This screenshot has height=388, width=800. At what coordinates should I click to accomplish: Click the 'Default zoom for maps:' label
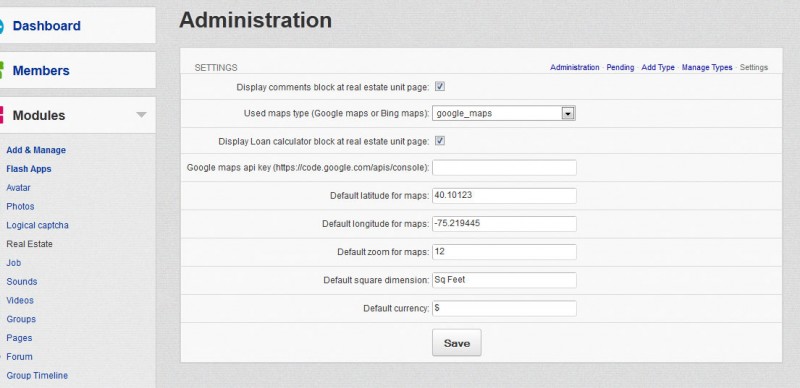pyautogui.click(x=383, y=252)
